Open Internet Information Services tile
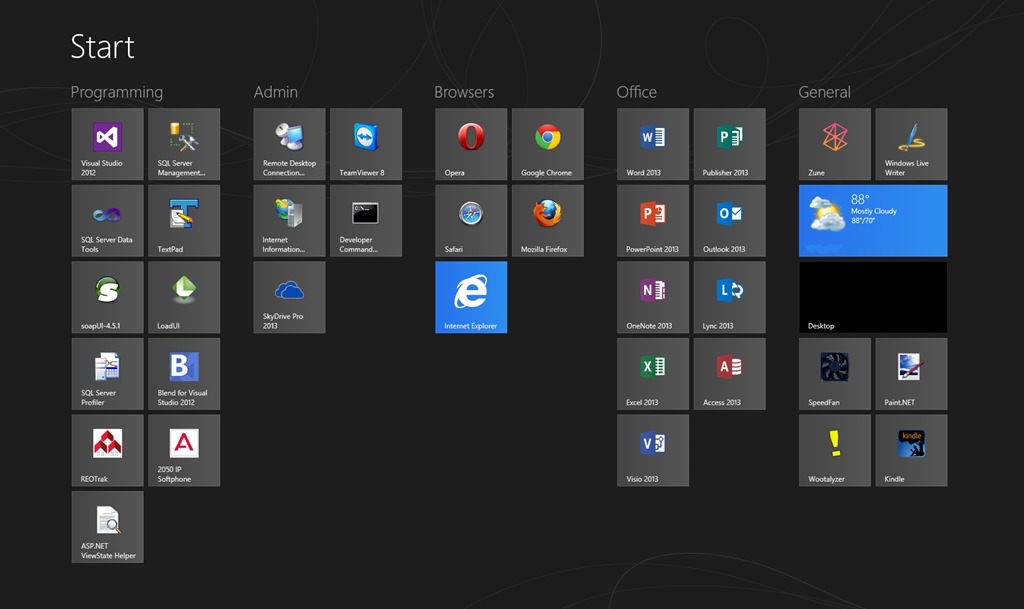Viewport: 1024px width, 609px height. tap(289, 221)
